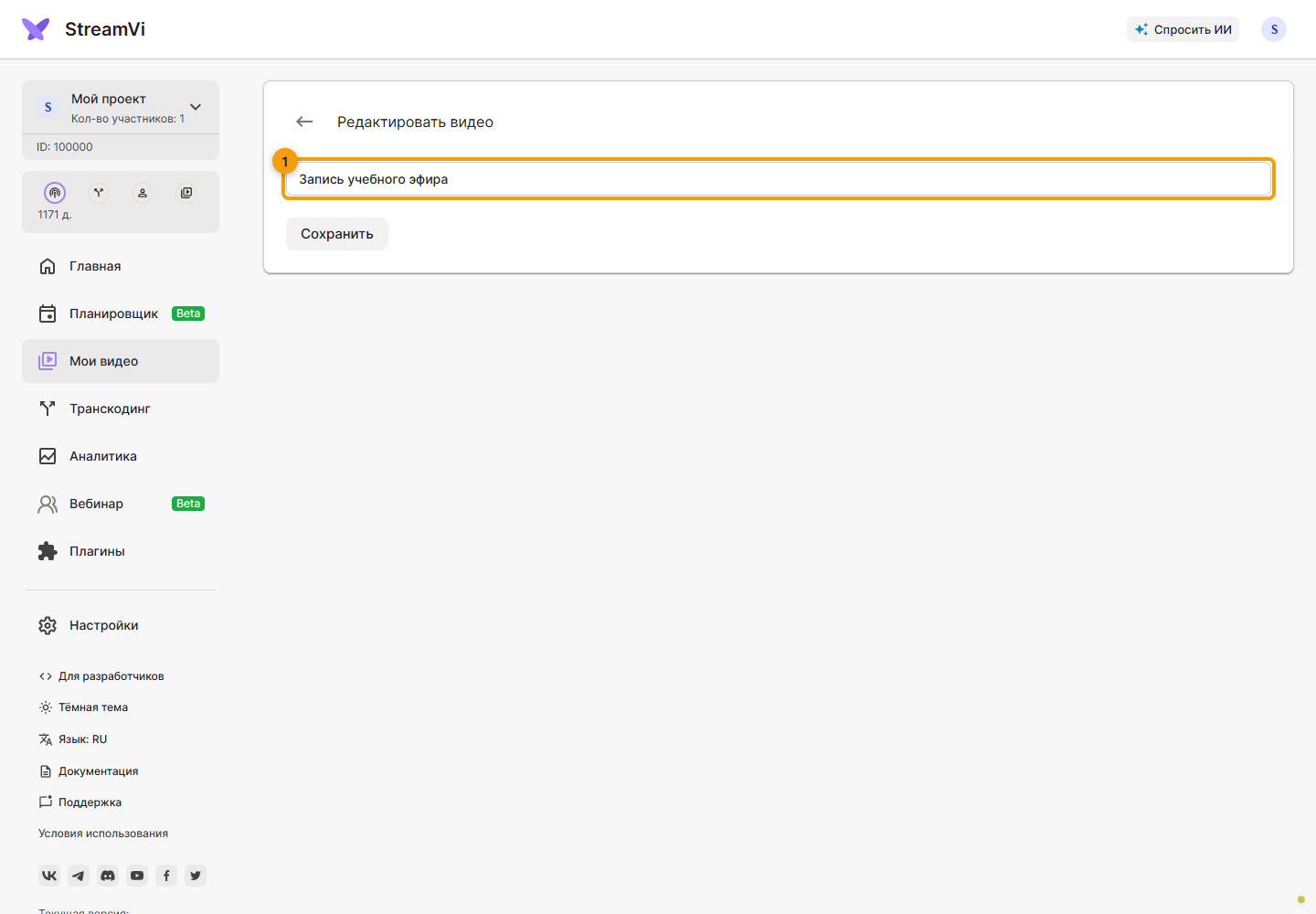
Task: Click the transcoding split-arrows status icon
Action: [99, 193]
